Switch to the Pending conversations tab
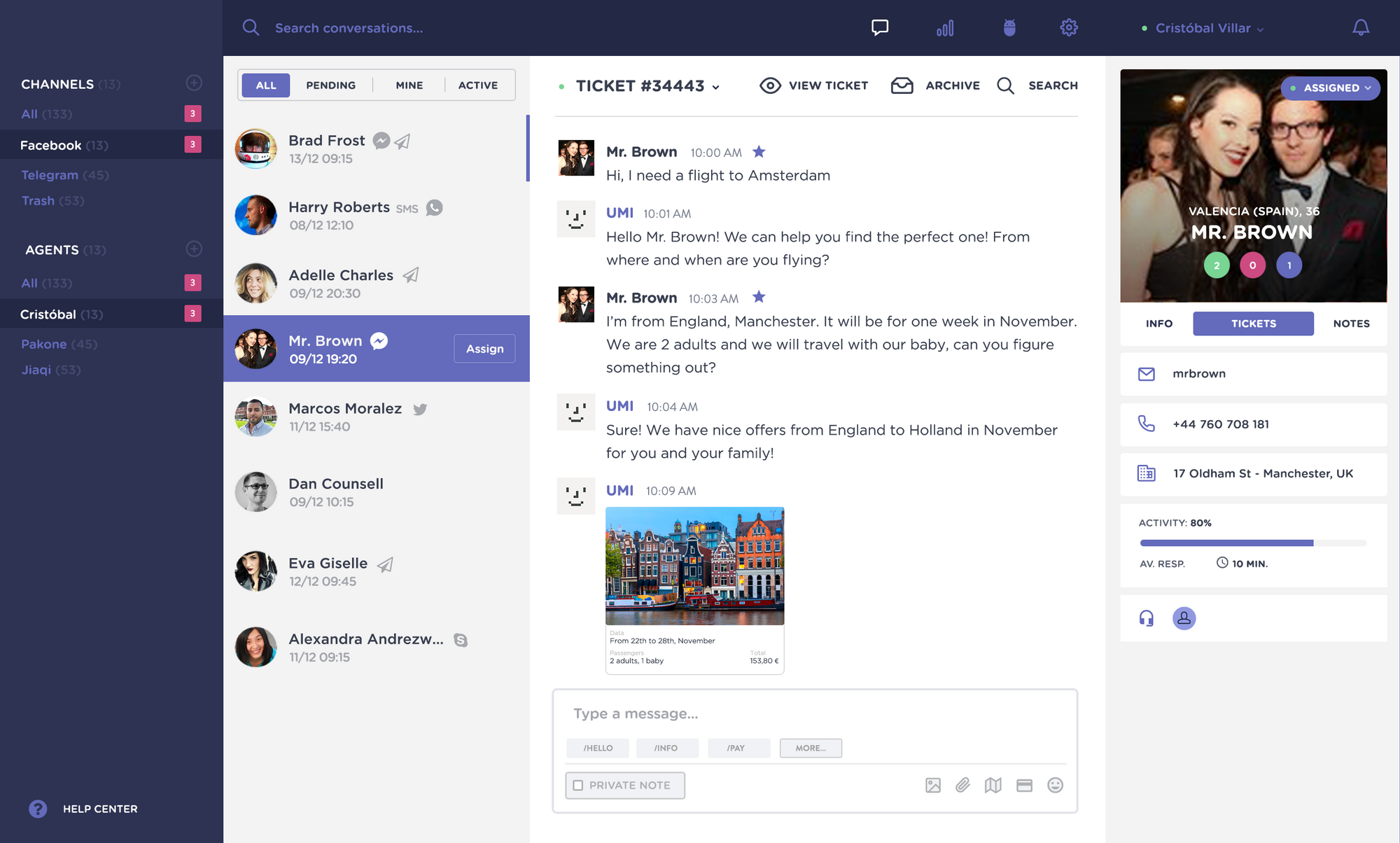The width and height of the screenshot is (1400, 843). pos(330,85)
